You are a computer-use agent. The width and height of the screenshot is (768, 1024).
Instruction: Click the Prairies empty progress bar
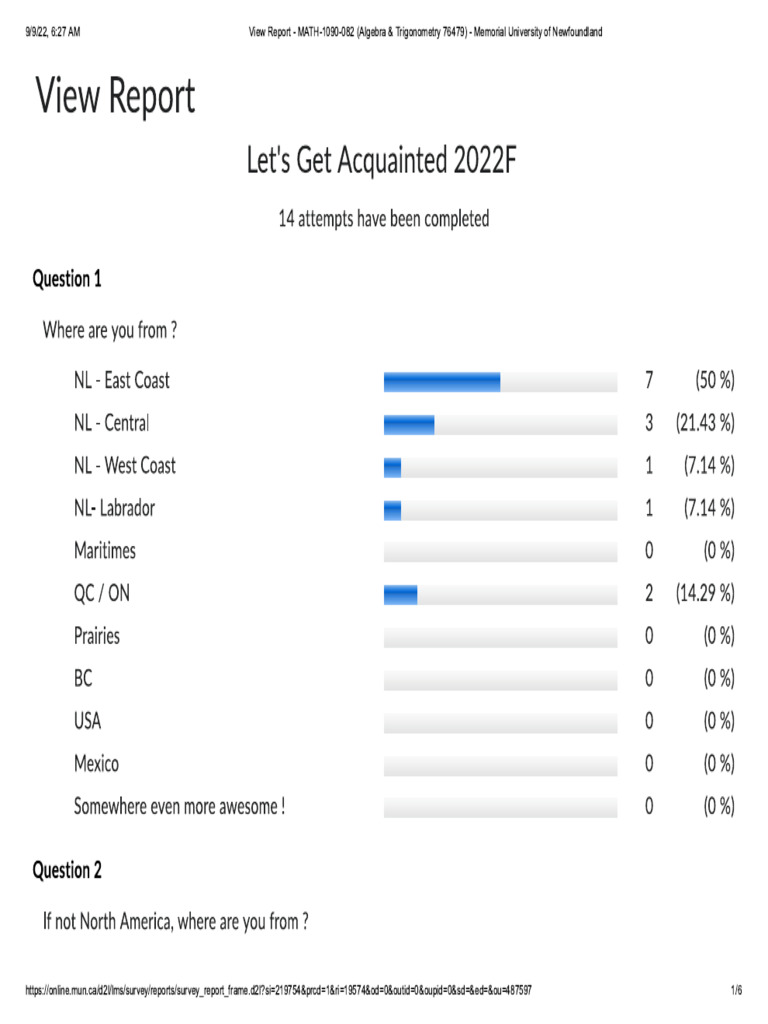[x=500, y=636]
